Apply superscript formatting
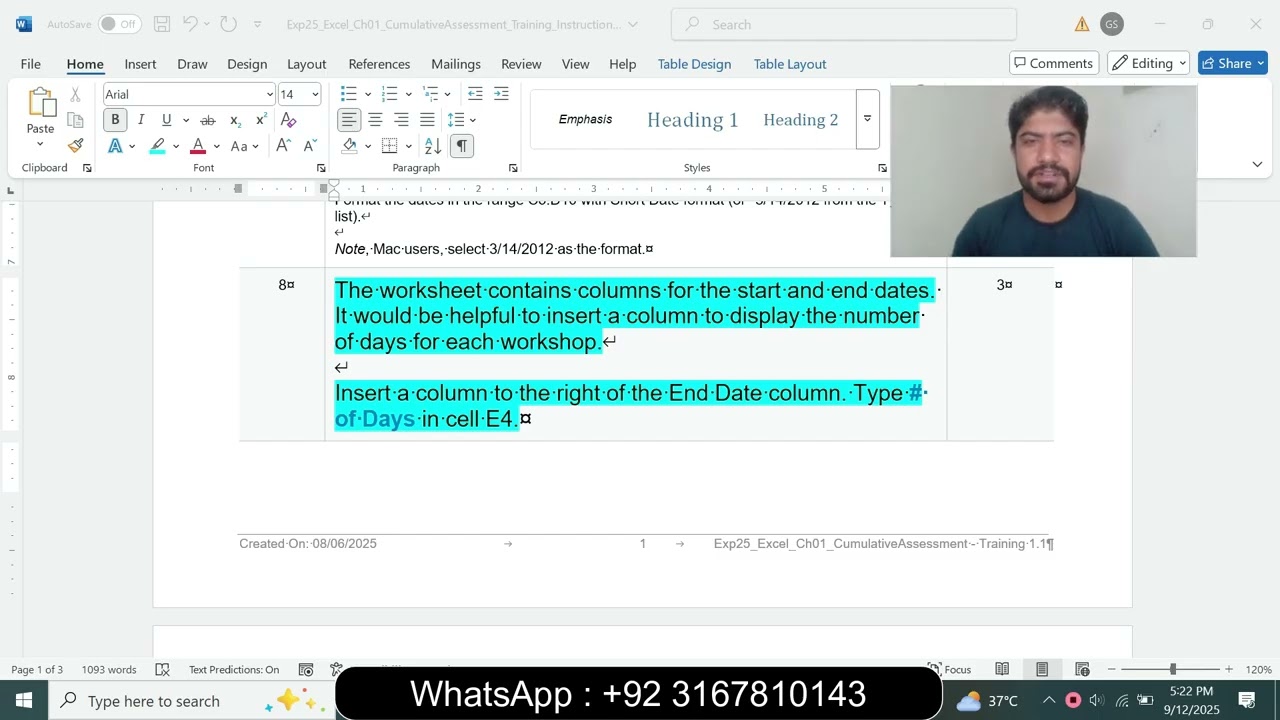 261,120
